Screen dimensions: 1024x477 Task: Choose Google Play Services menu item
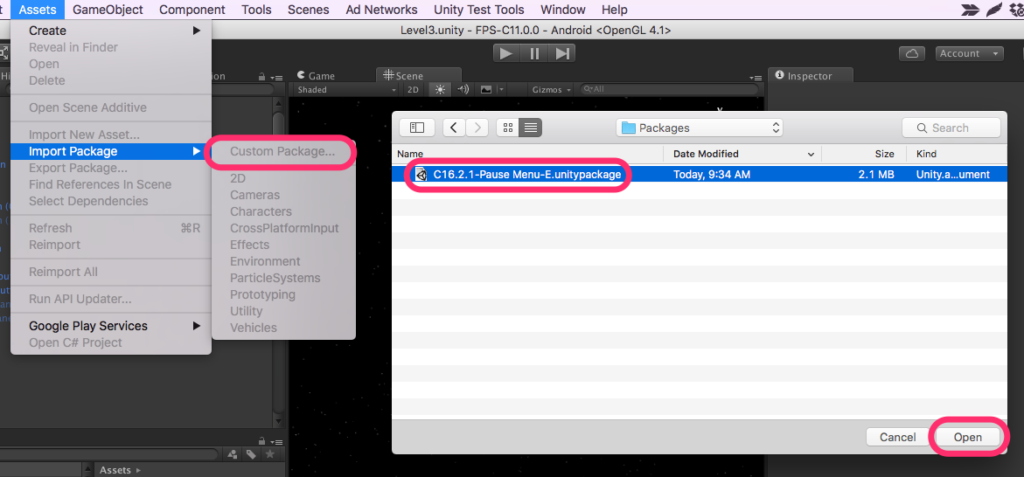click(x=111, y=326)
